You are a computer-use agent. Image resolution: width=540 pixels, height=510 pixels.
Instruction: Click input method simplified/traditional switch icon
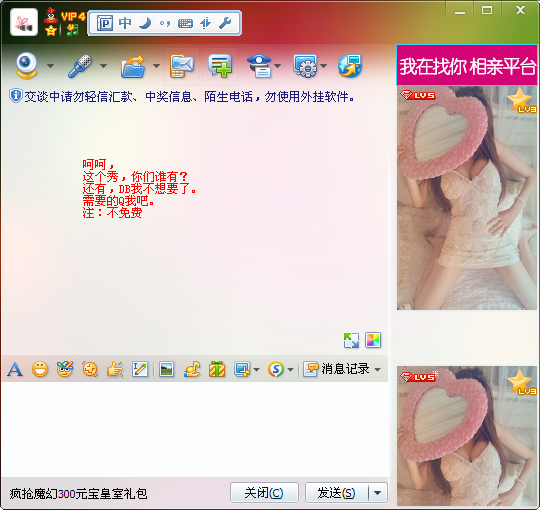tap(206, 23)
